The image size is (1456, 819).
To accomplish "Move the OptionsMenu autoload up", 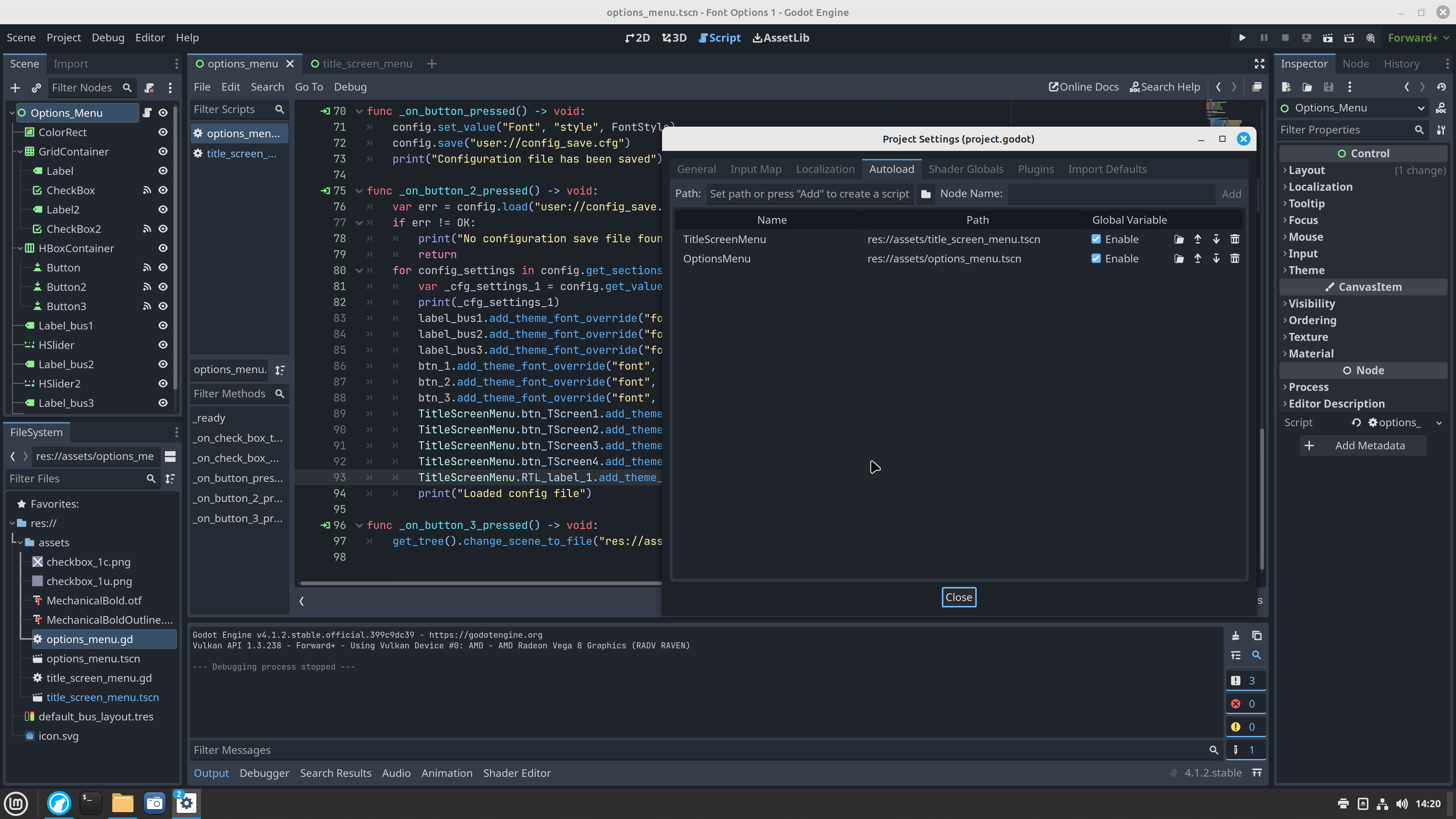I will click(x=1198, y=258).
